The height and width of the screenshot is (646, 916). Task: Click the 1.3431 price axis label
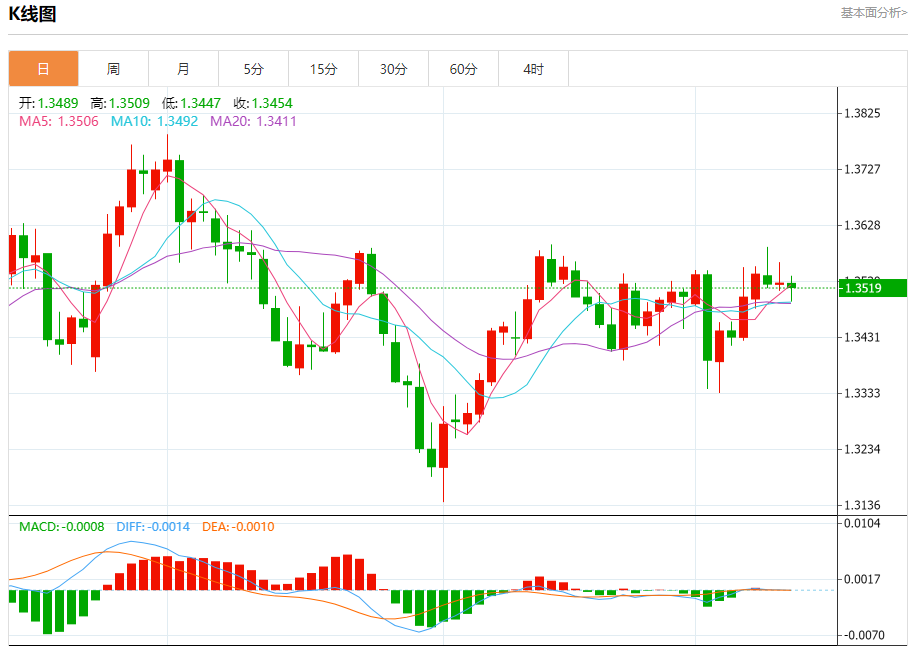862,337
